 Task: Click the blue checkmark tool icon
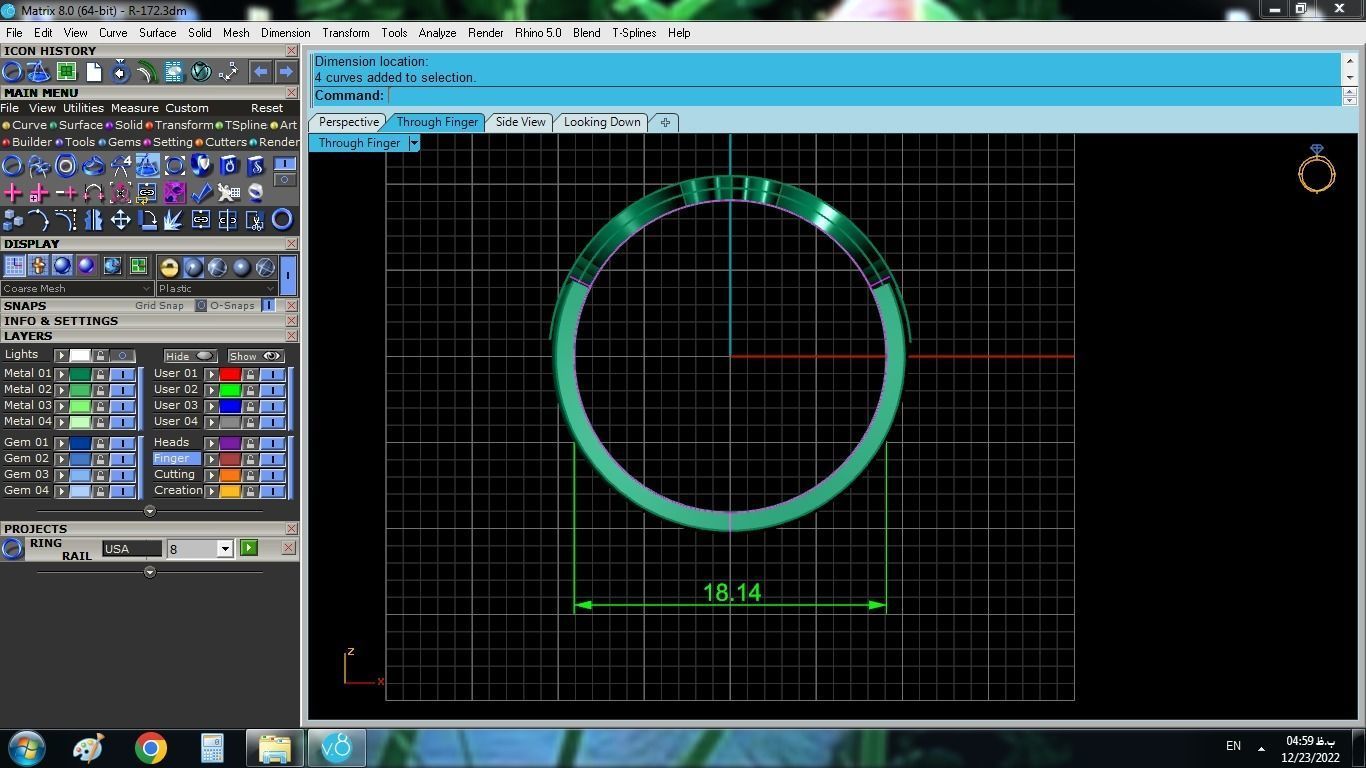click(x=201, y=192)
